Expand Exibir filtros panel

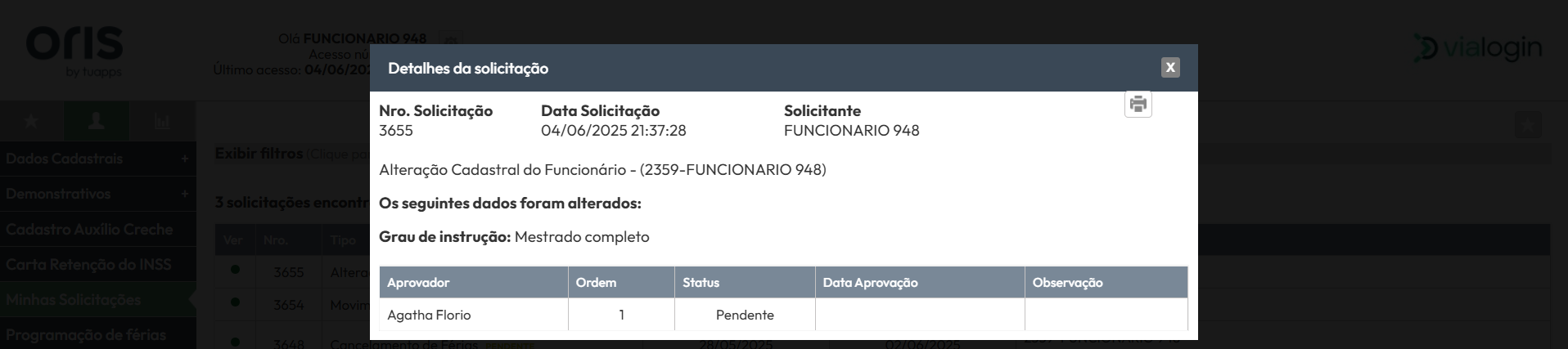point(259,154)
